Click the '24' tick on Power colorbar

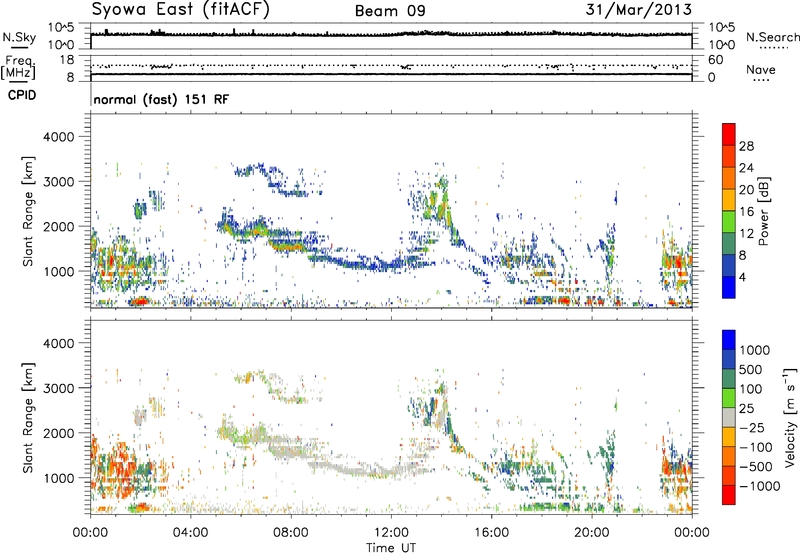click(x=746, y=168)
